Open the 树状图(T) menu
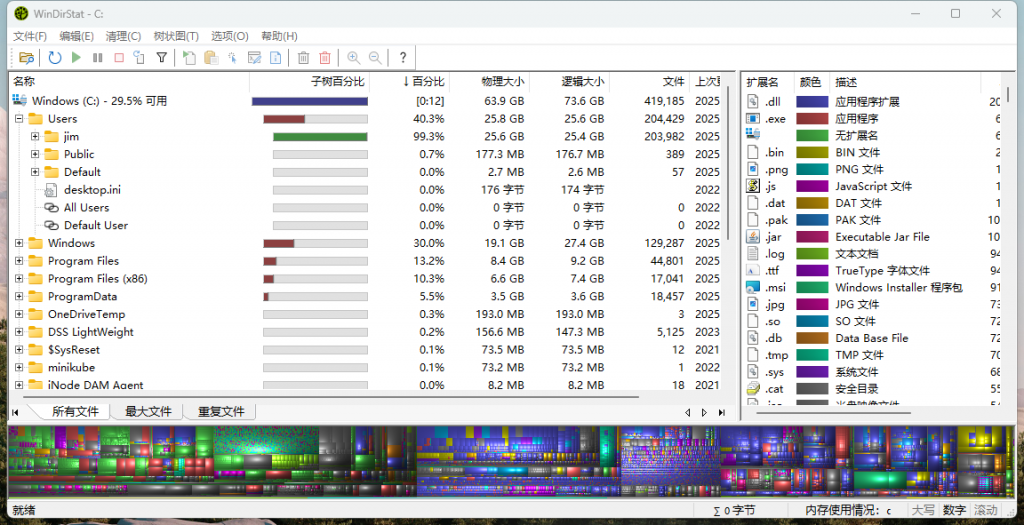The width and height of the screenshot is (1024, 525). 176,36
